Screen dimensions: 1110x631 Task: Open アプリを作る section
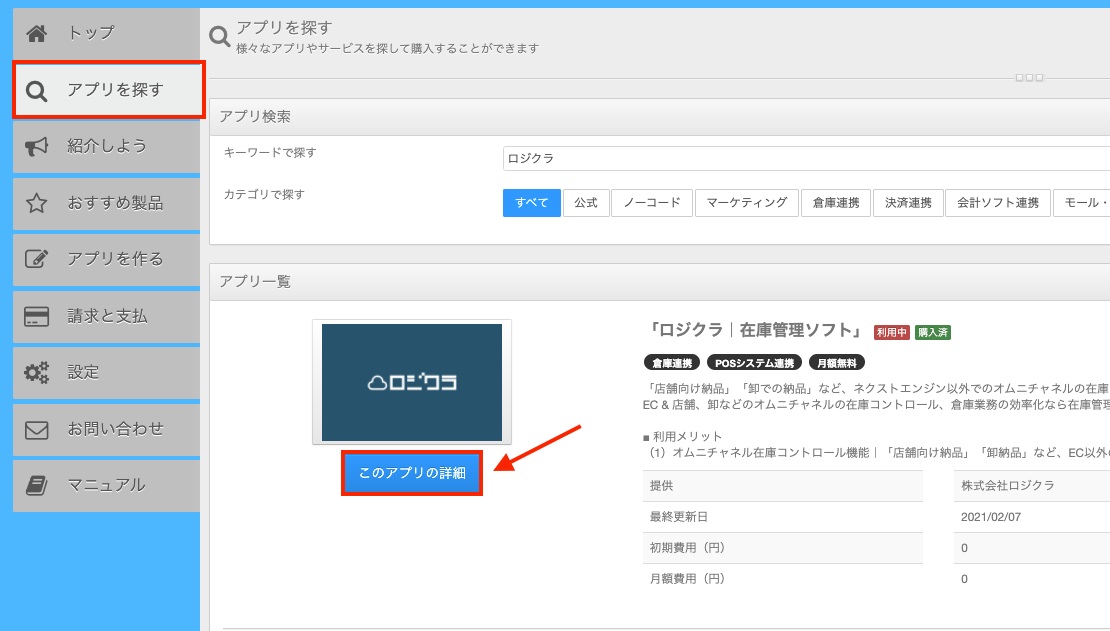point(106,259)
